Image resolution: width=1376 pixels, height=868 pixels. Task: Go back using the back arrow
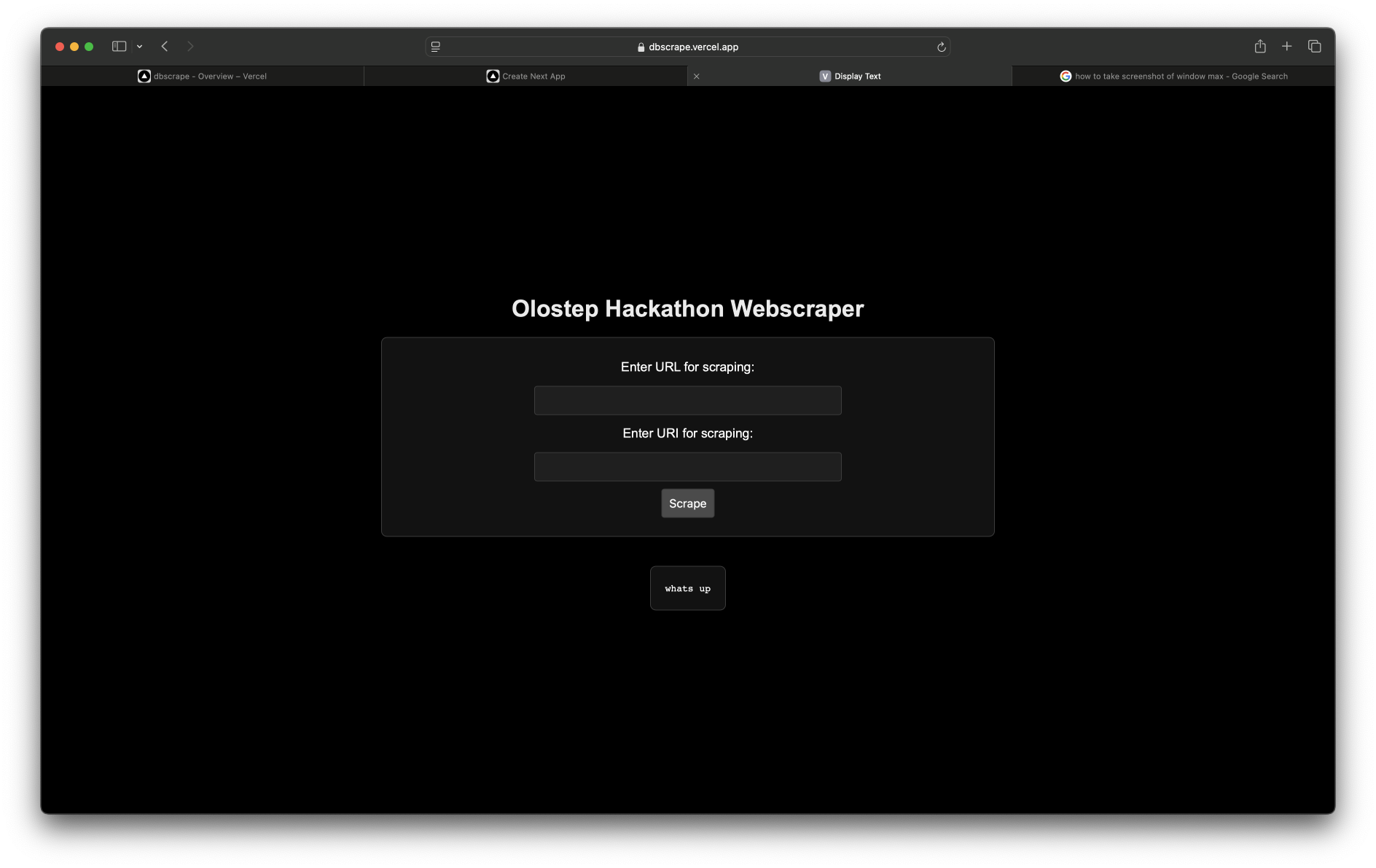[x=165, y=47]
